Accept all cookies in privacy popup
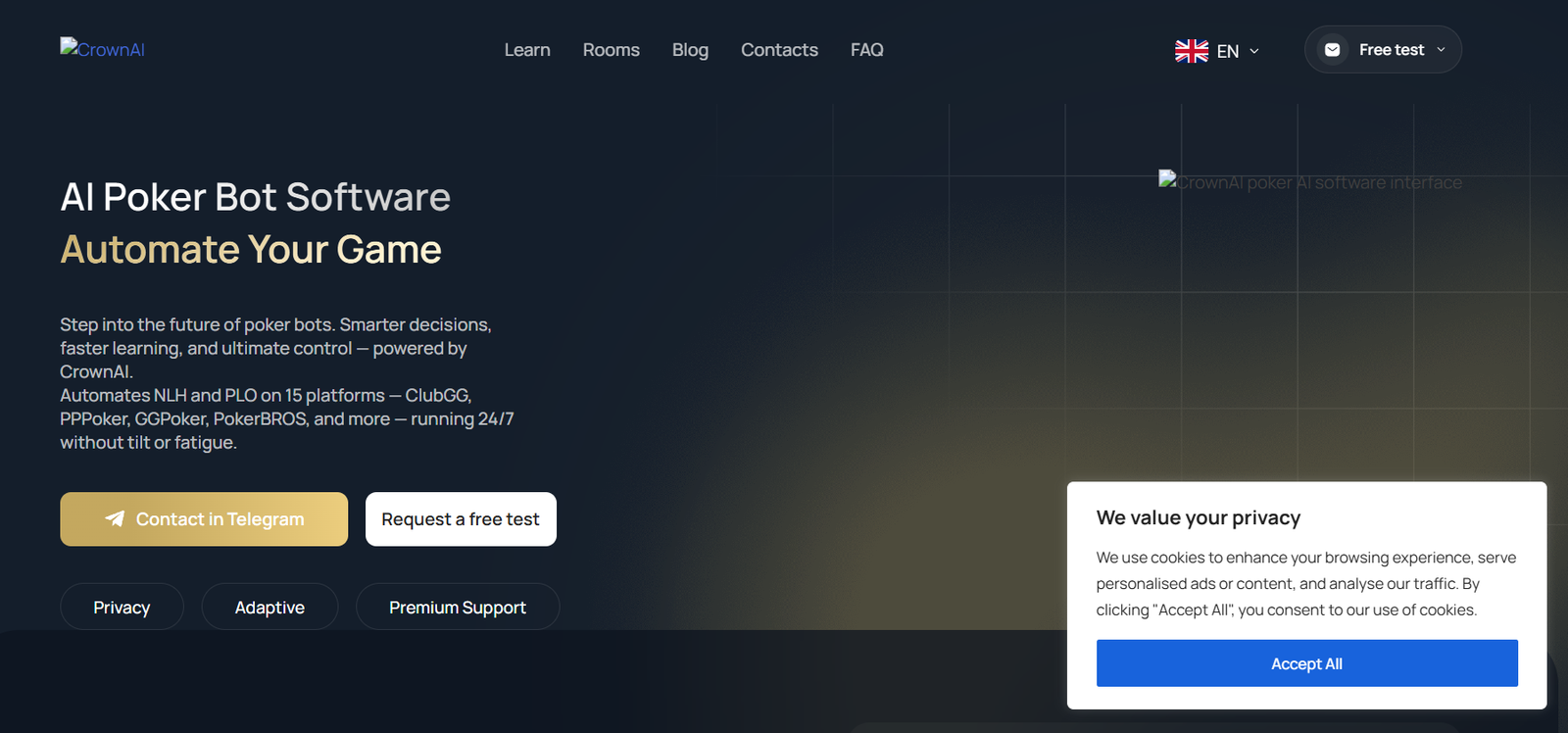1568x733 pixels. pyautogui.click(x=1307, y=663)
